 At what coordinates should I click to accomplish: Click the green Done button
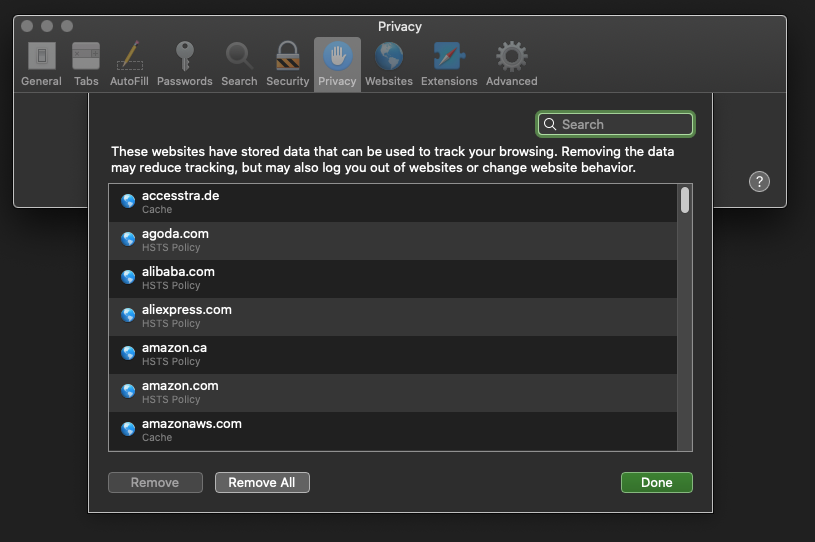[x=656, y=482]
